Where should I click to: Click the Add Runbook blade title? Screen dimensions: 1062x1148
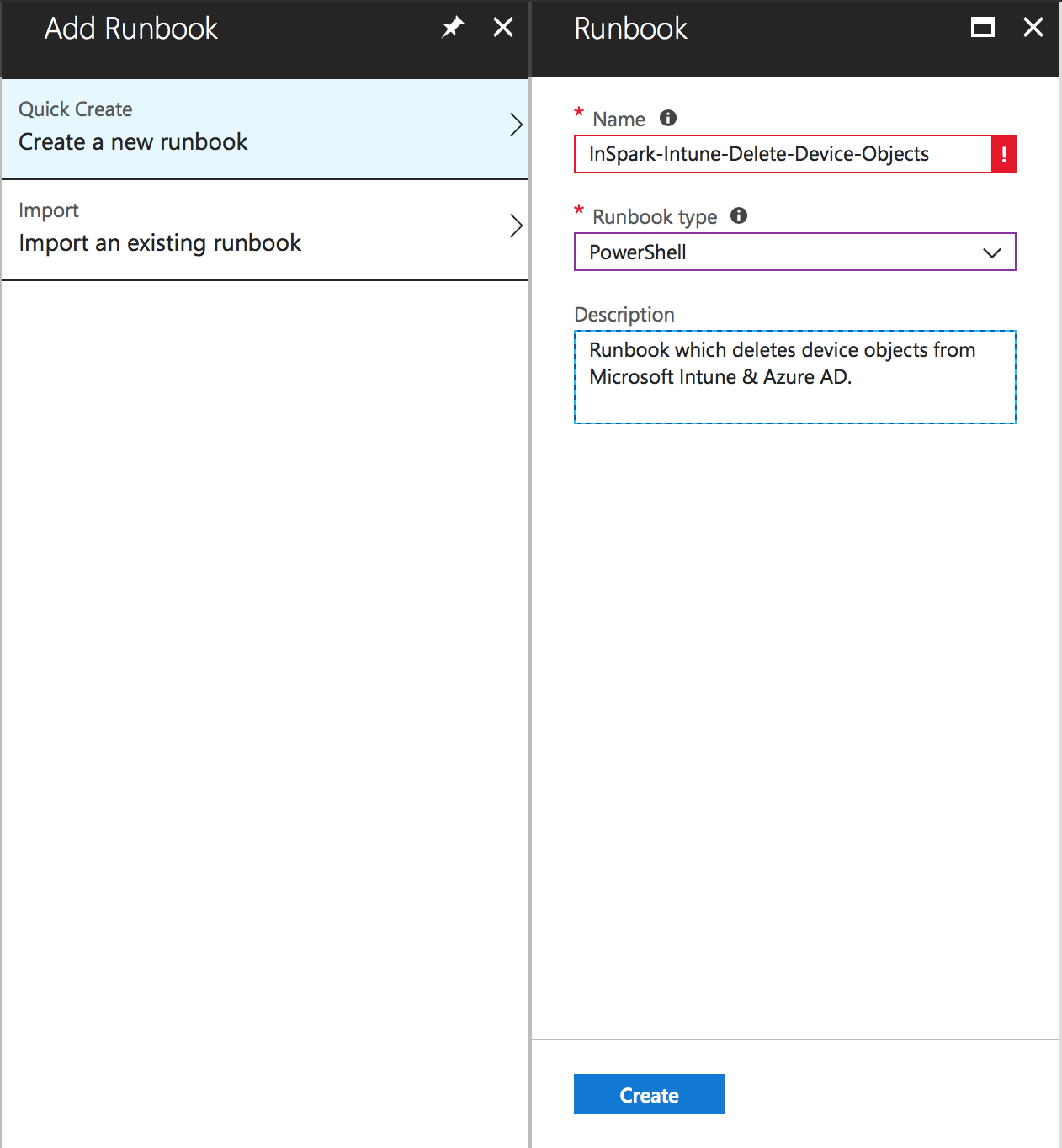point(131,29)
